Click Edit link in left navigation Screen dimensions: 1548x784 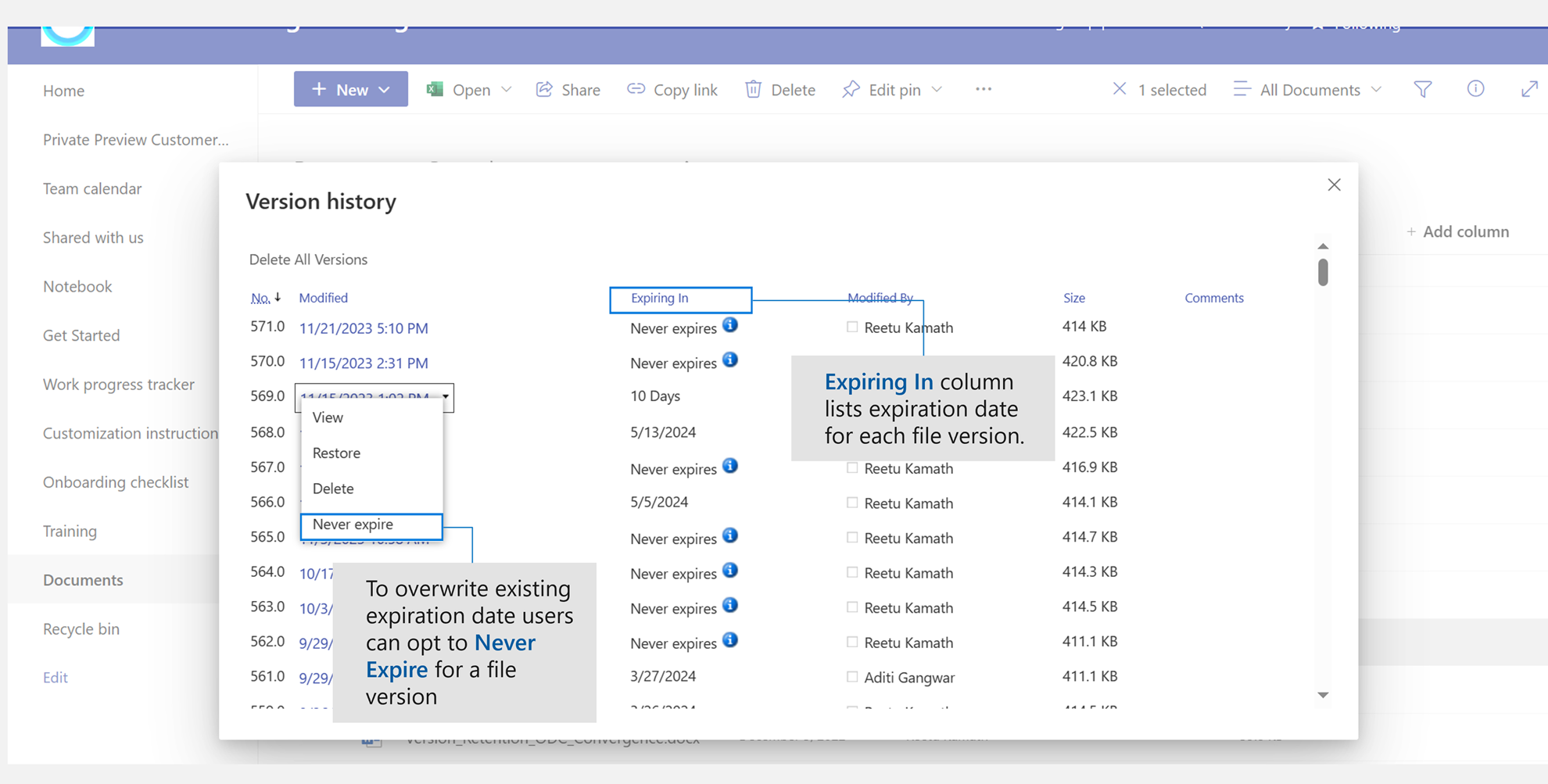coord(55,678)
